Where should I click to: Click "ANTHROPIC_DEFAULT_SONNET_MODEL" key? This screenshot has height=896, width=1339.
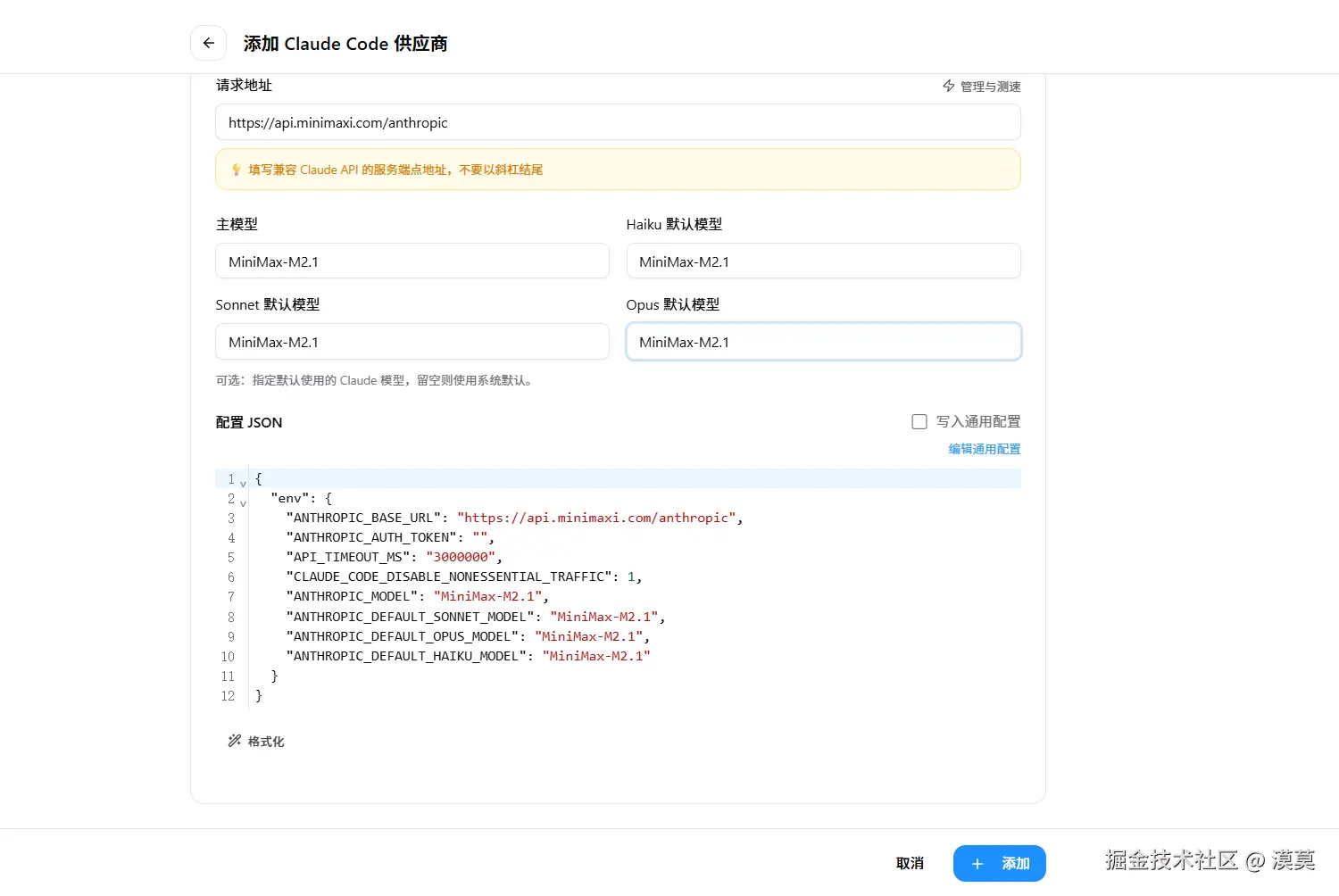tap(412, 617)
